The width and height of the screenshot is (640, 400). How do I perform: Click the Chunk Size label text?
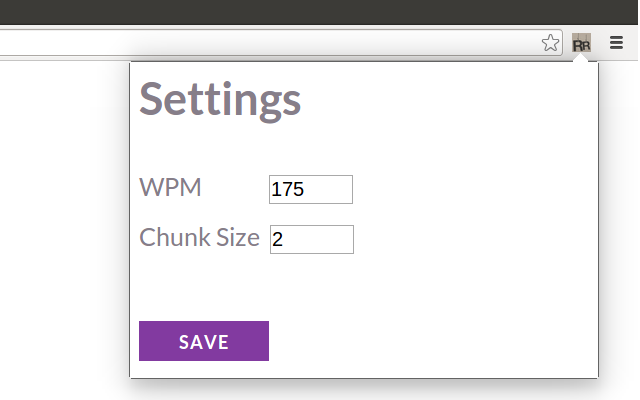pyautogui.click(x=199, y=237)
